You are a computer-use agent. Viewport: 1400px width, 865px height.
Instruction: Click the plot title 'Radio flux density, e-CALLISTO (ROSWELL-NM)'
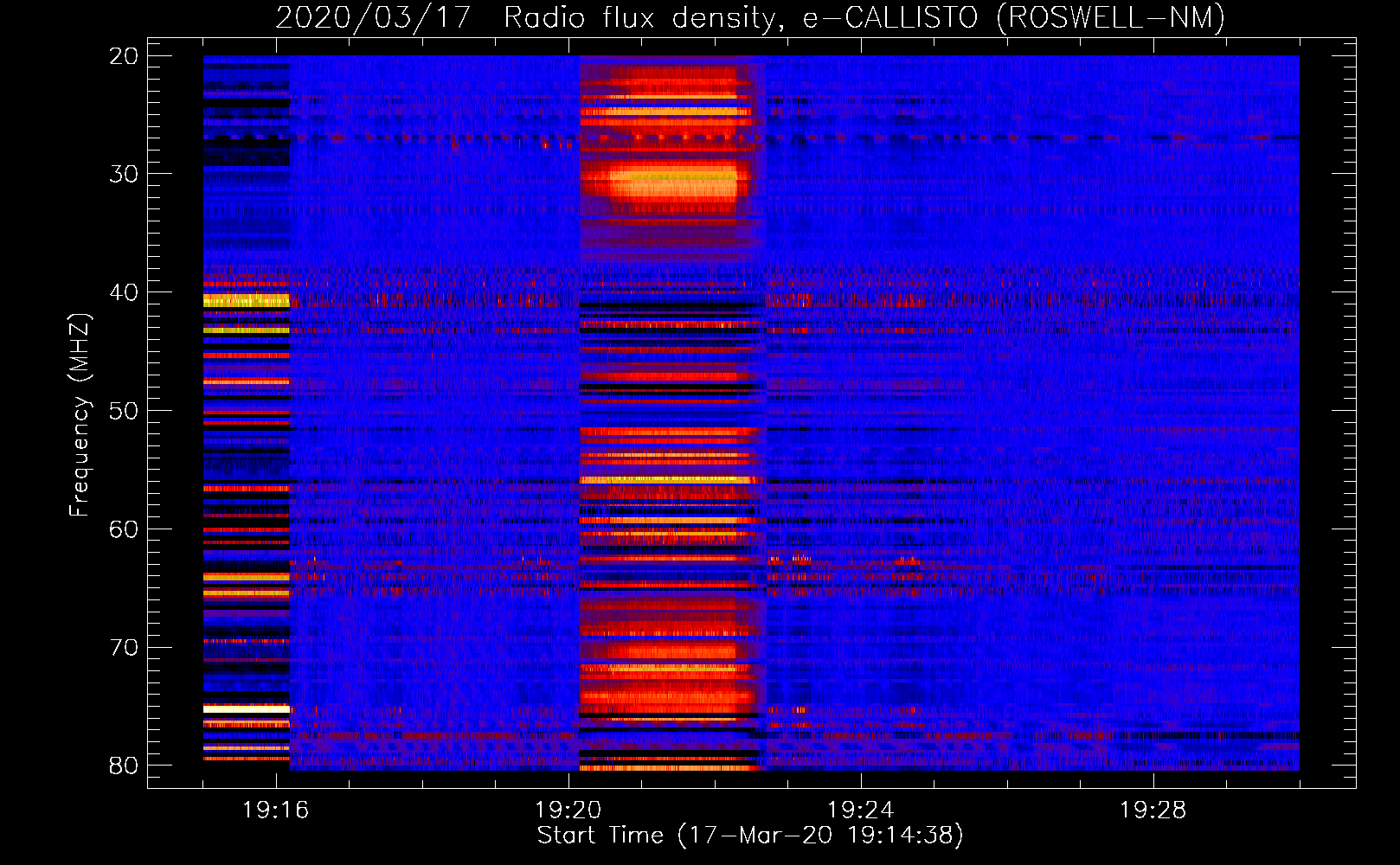pyautogui.click(x=864, y=17)
